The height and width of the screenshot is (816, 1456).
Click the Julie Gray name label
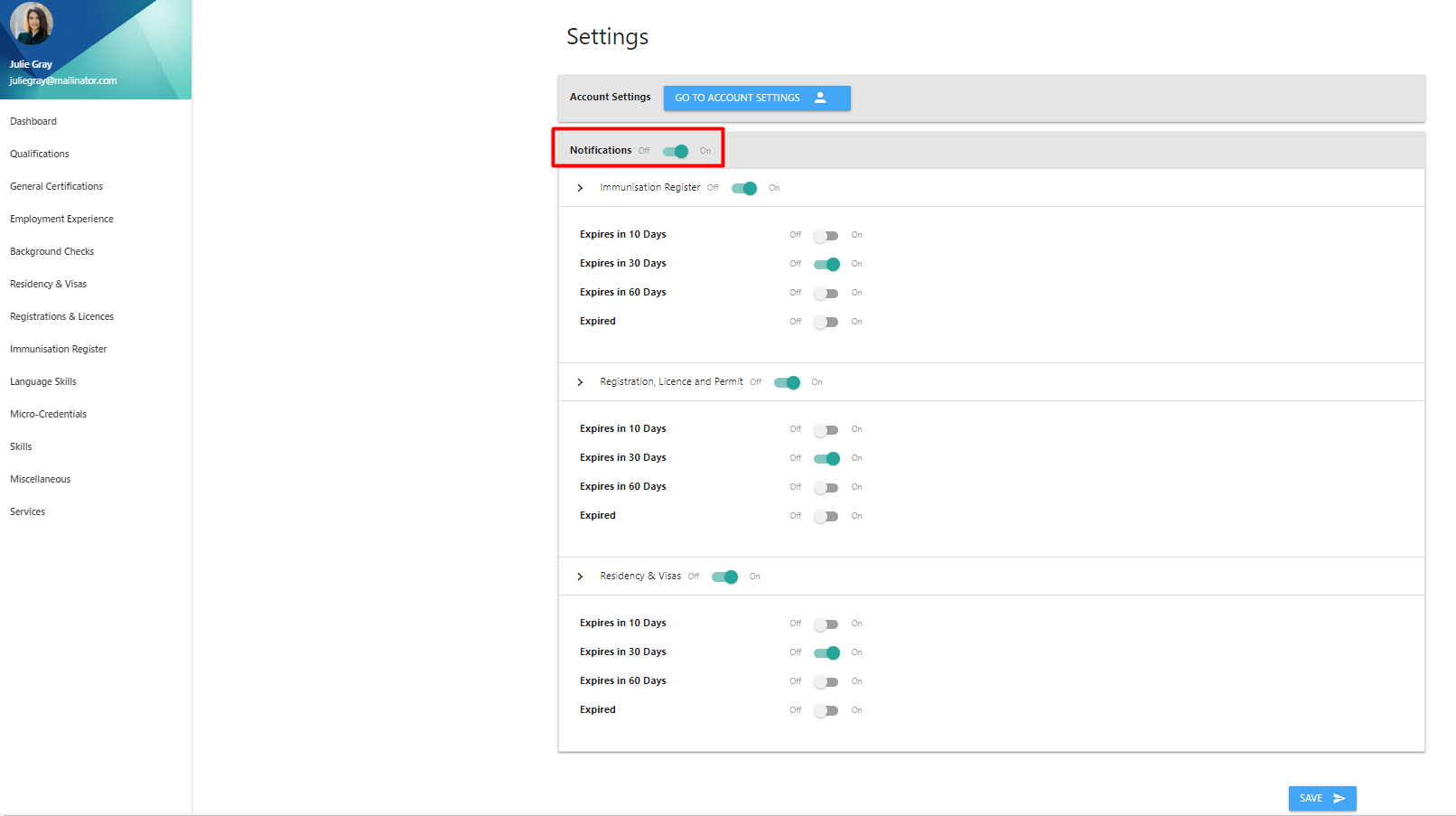pos(31,64)
